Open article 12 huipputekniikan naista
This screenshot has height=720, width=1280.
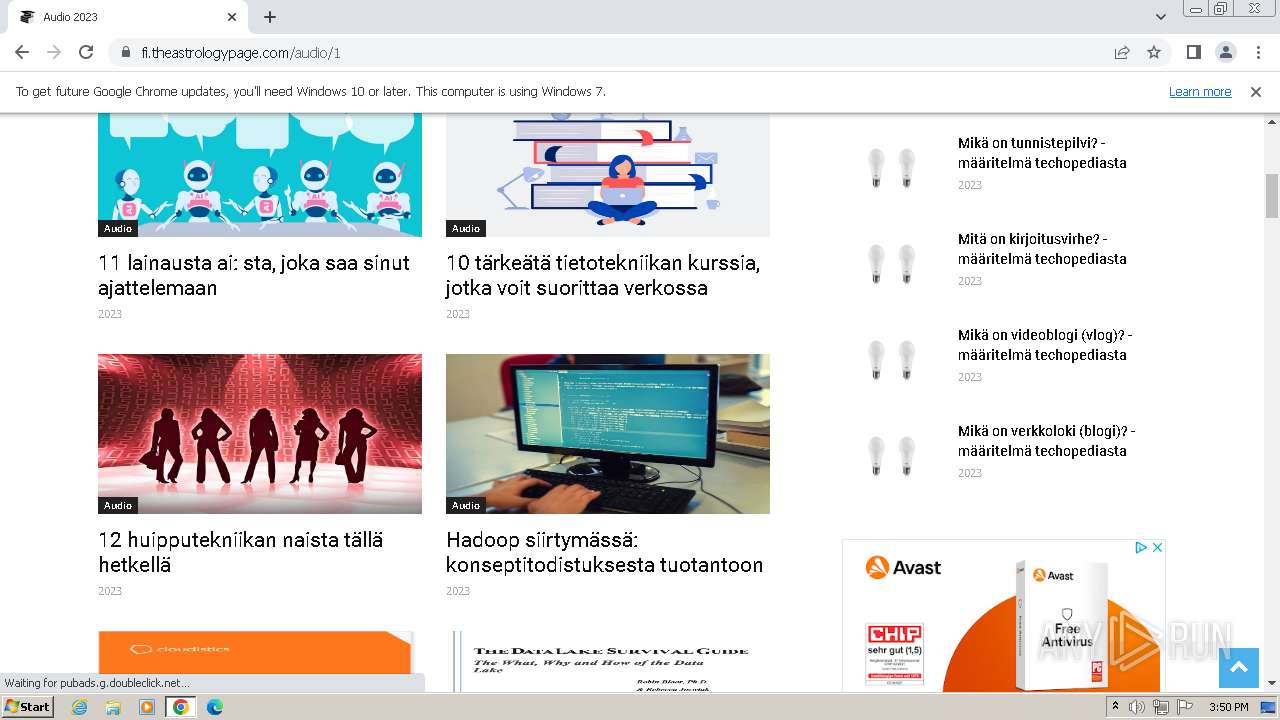click(241, 552)
